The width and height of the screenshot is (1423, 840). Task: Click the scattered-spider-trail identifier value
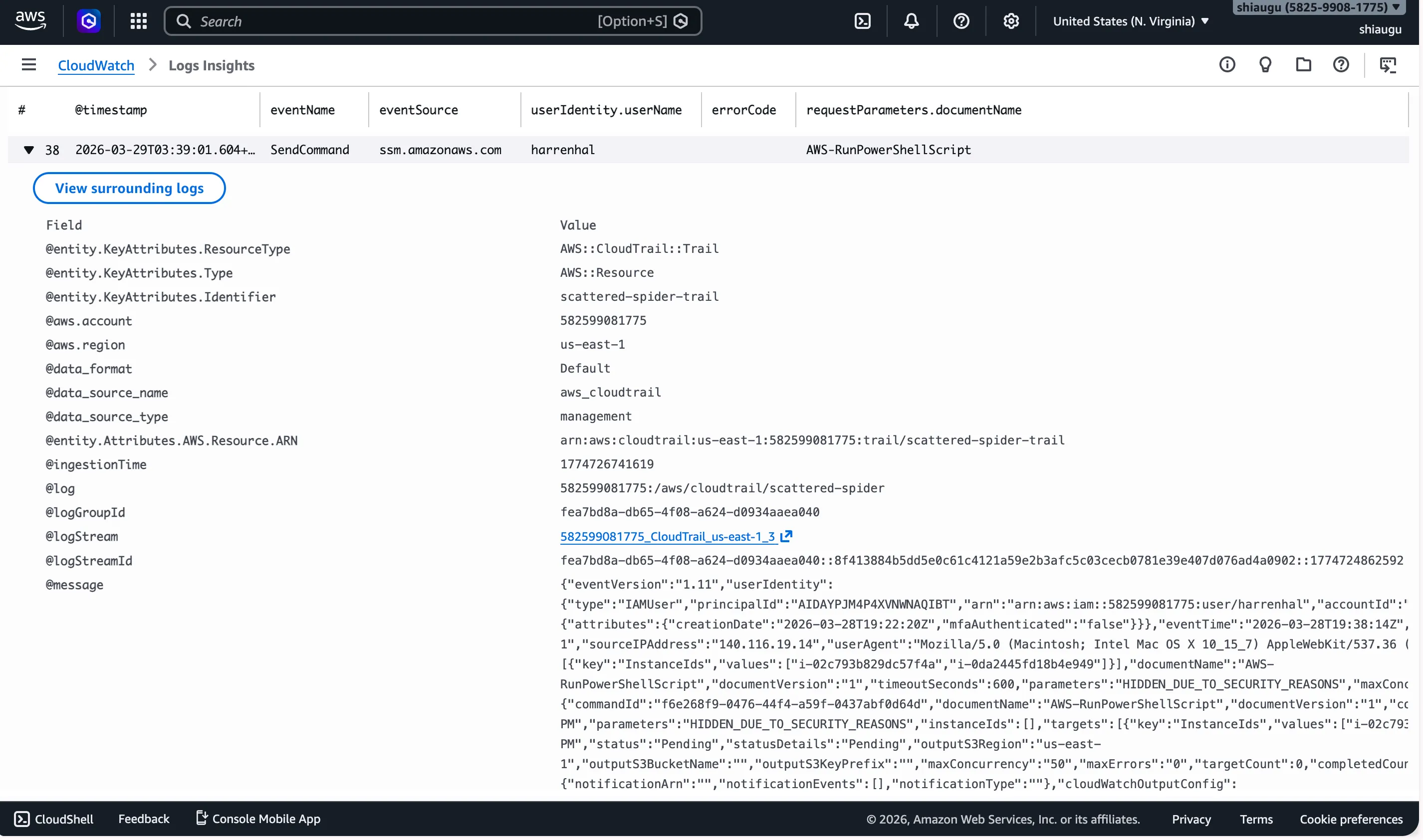tap(640, 297)
